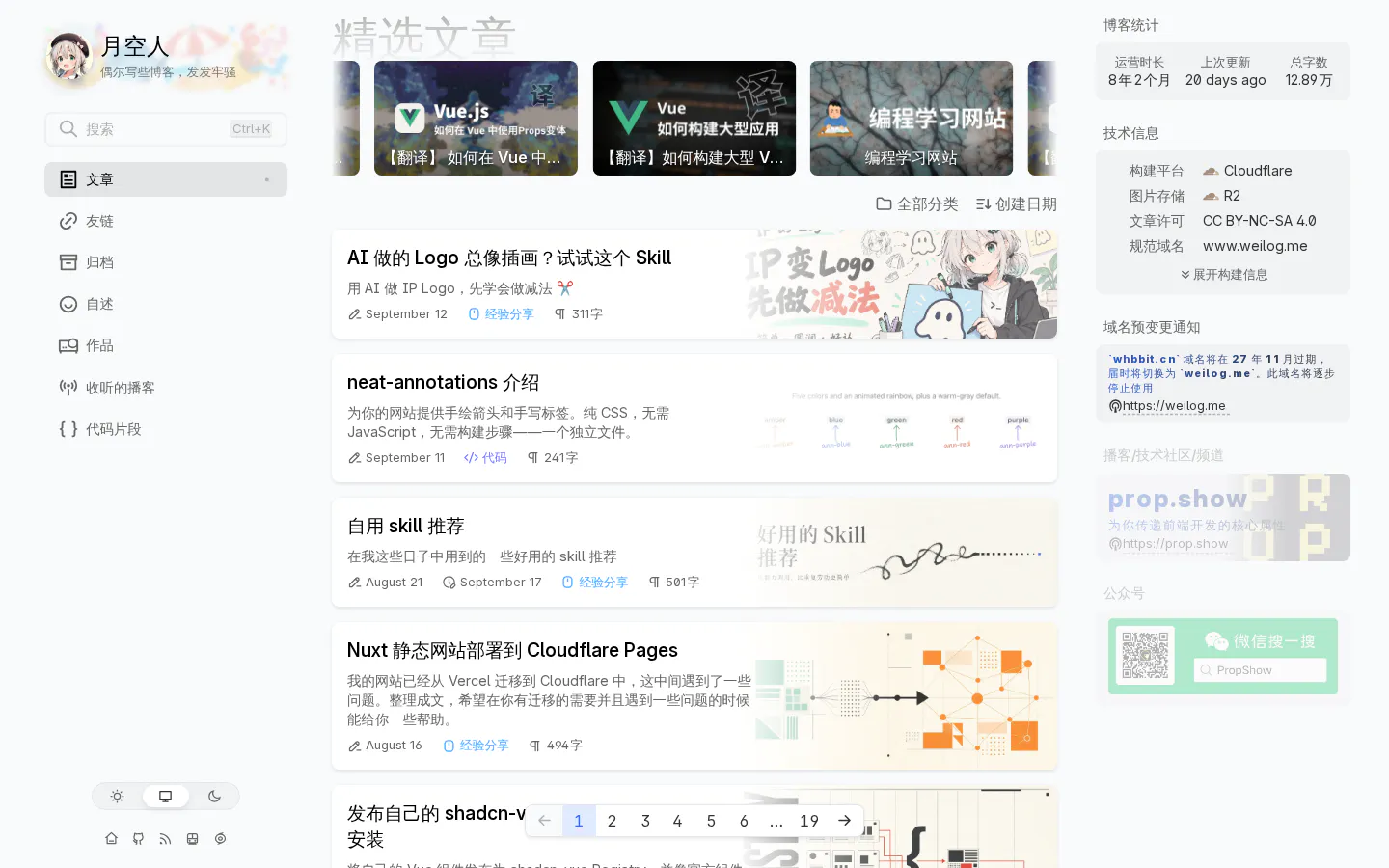Open the 创建日期 sort option
Viewport: 1389px width, 868px height.
[x=1016, y=204]
